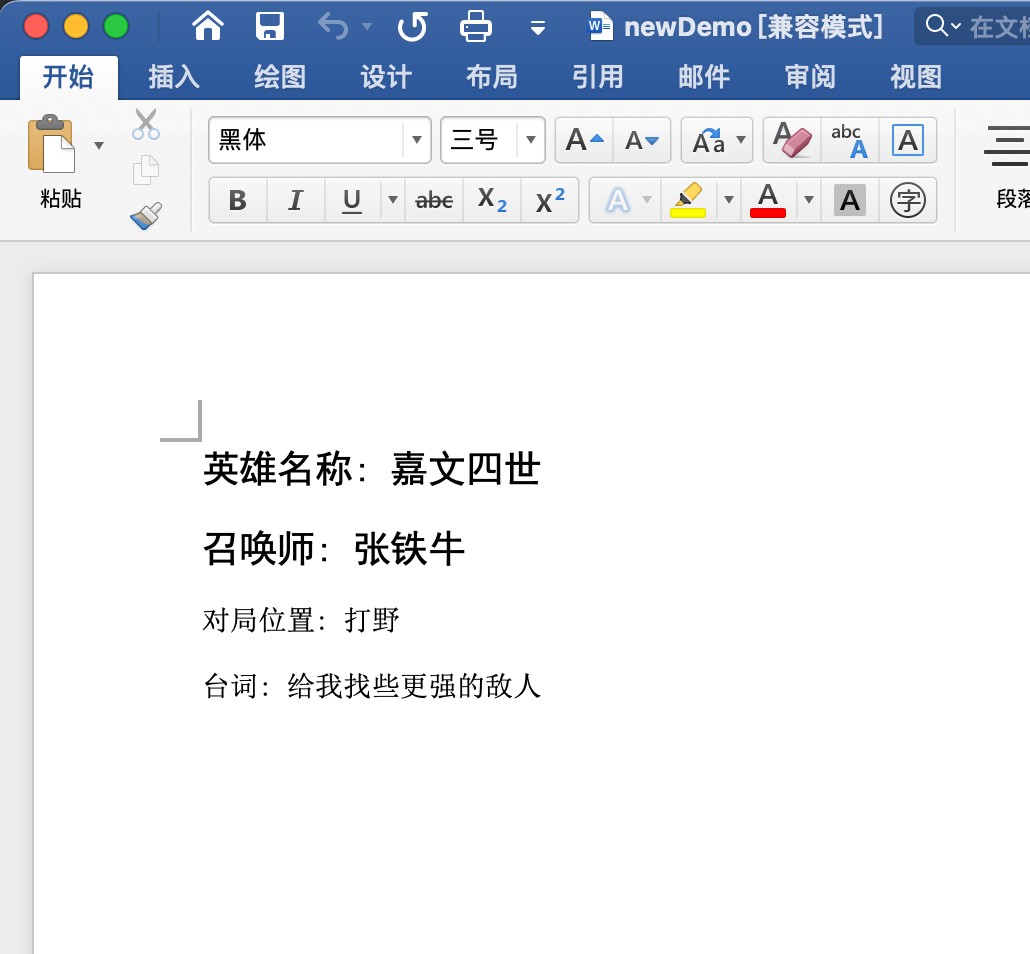Toggle underline formatting

click(x=352, y=200)
